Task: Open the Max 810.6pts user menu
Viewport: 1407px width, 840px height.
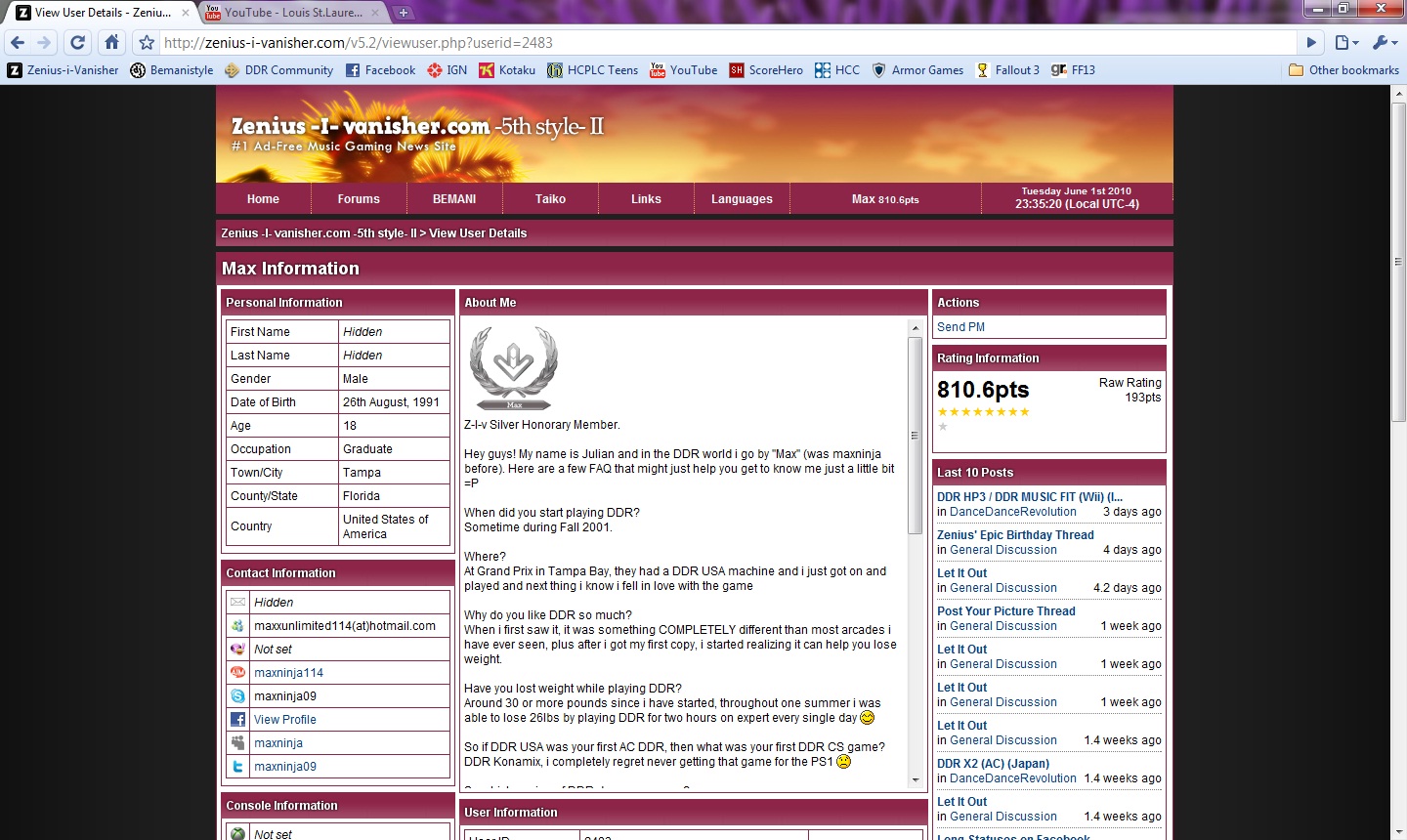Action: (885, 198)
